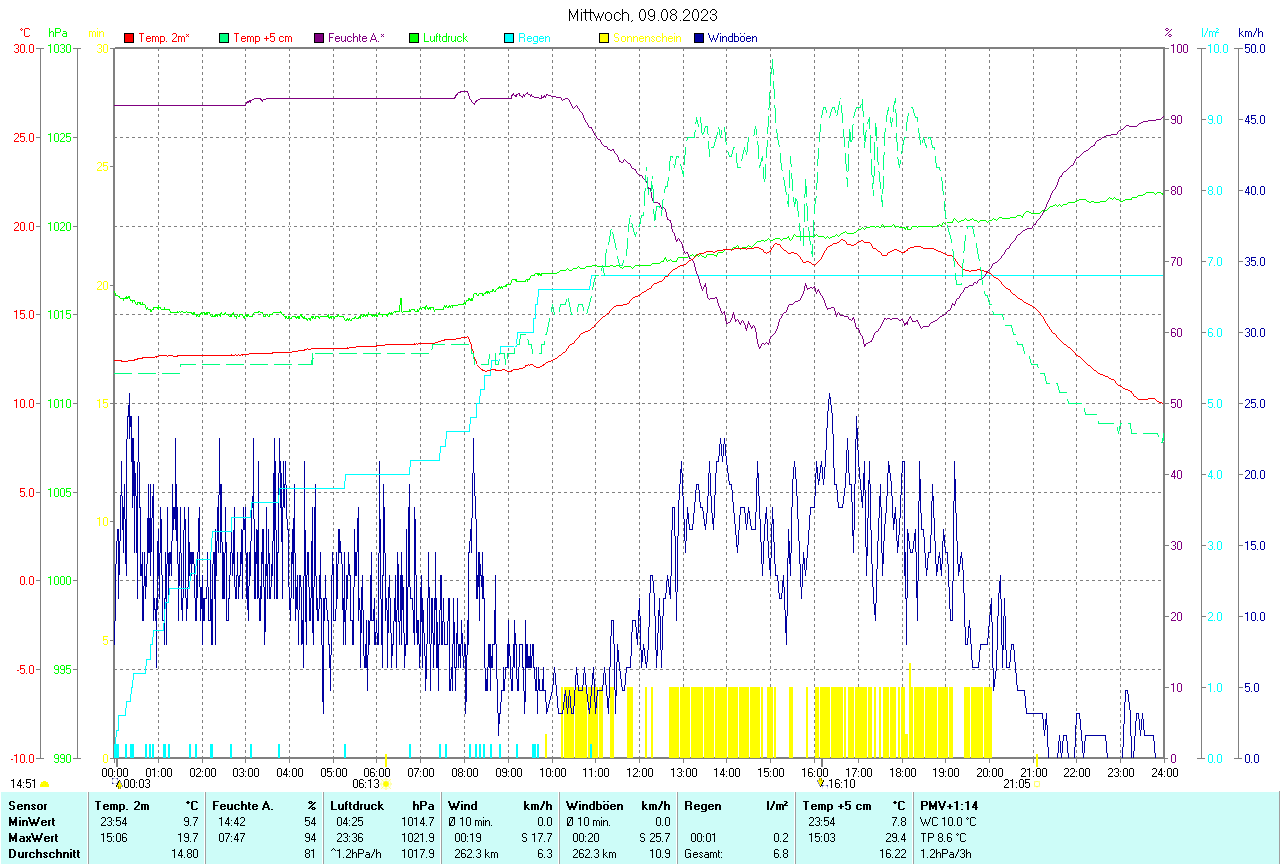1280x864 pixels.
Task: Click the bright green Luftdruck legend swatch
Action: click(x=414, y=38)
